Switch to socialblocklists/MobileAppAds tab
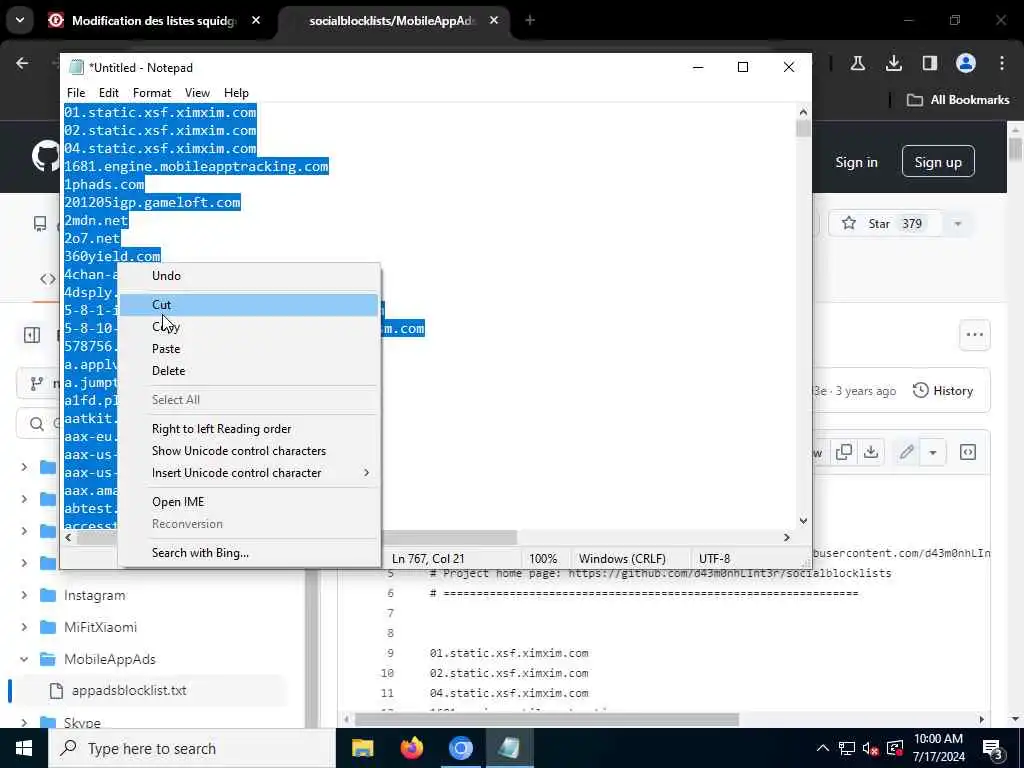The width and height of the screenshot is (1024, 768). (391, 21)
